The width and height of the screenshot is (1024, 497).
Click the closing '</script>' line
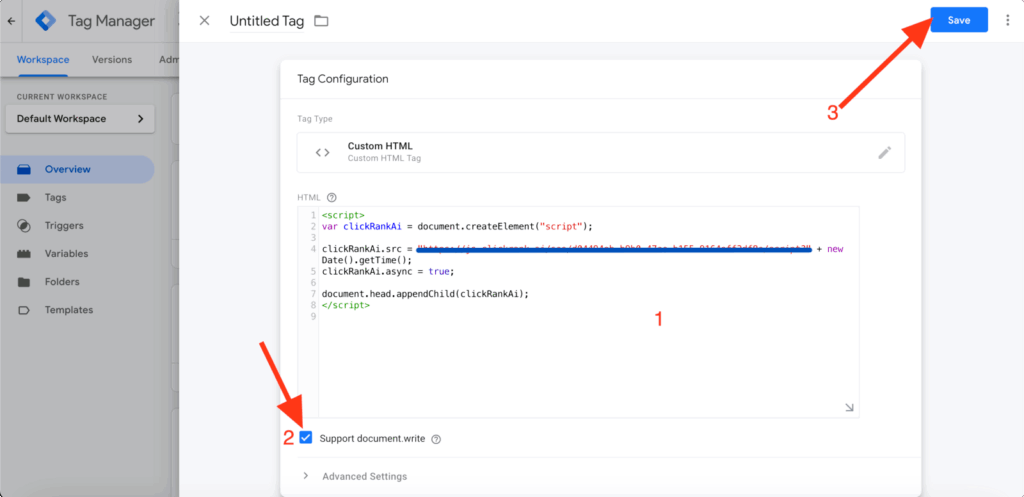pos(345,305)
